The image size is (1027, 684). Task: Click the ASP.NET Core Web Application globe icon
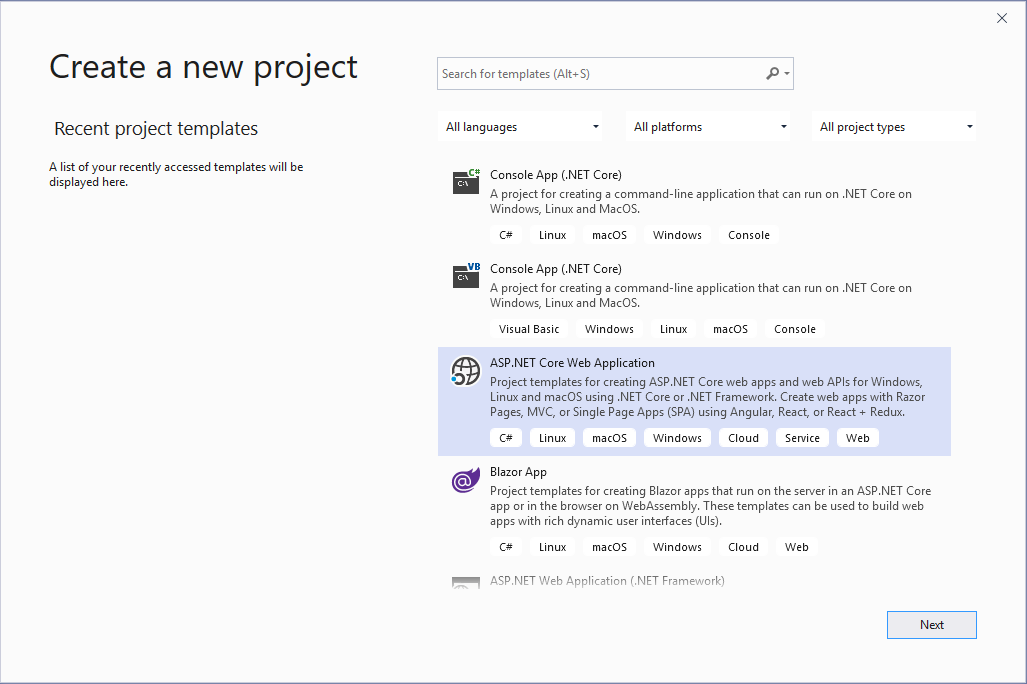(x=465, y=371)
